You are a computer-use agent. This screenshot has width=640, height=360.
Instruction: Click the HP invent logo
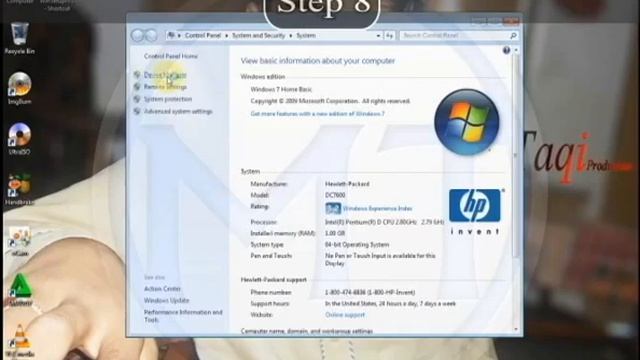475,211
